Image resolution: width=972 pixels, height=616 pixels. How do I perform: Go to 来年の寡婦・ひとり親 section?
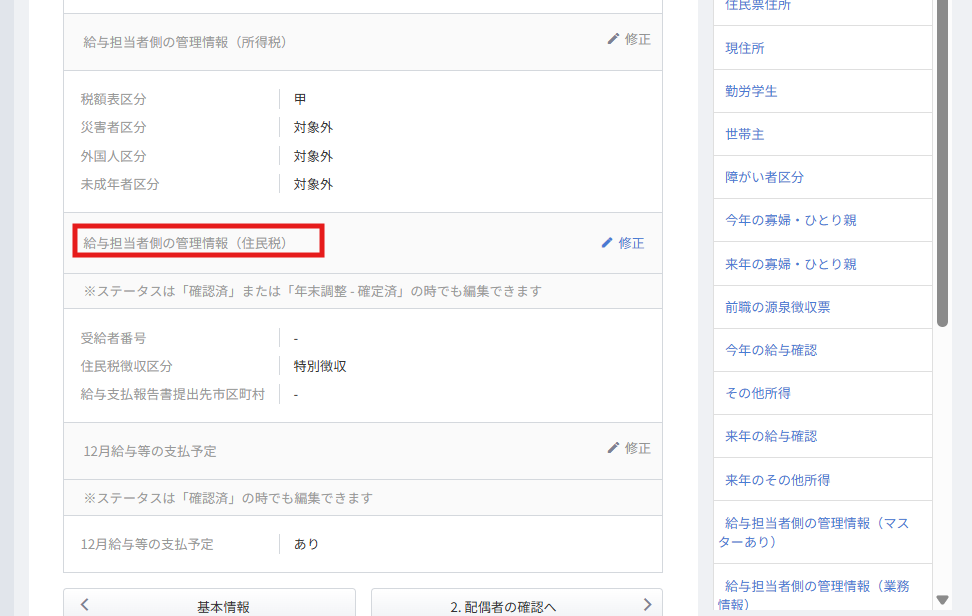(790, 264)
